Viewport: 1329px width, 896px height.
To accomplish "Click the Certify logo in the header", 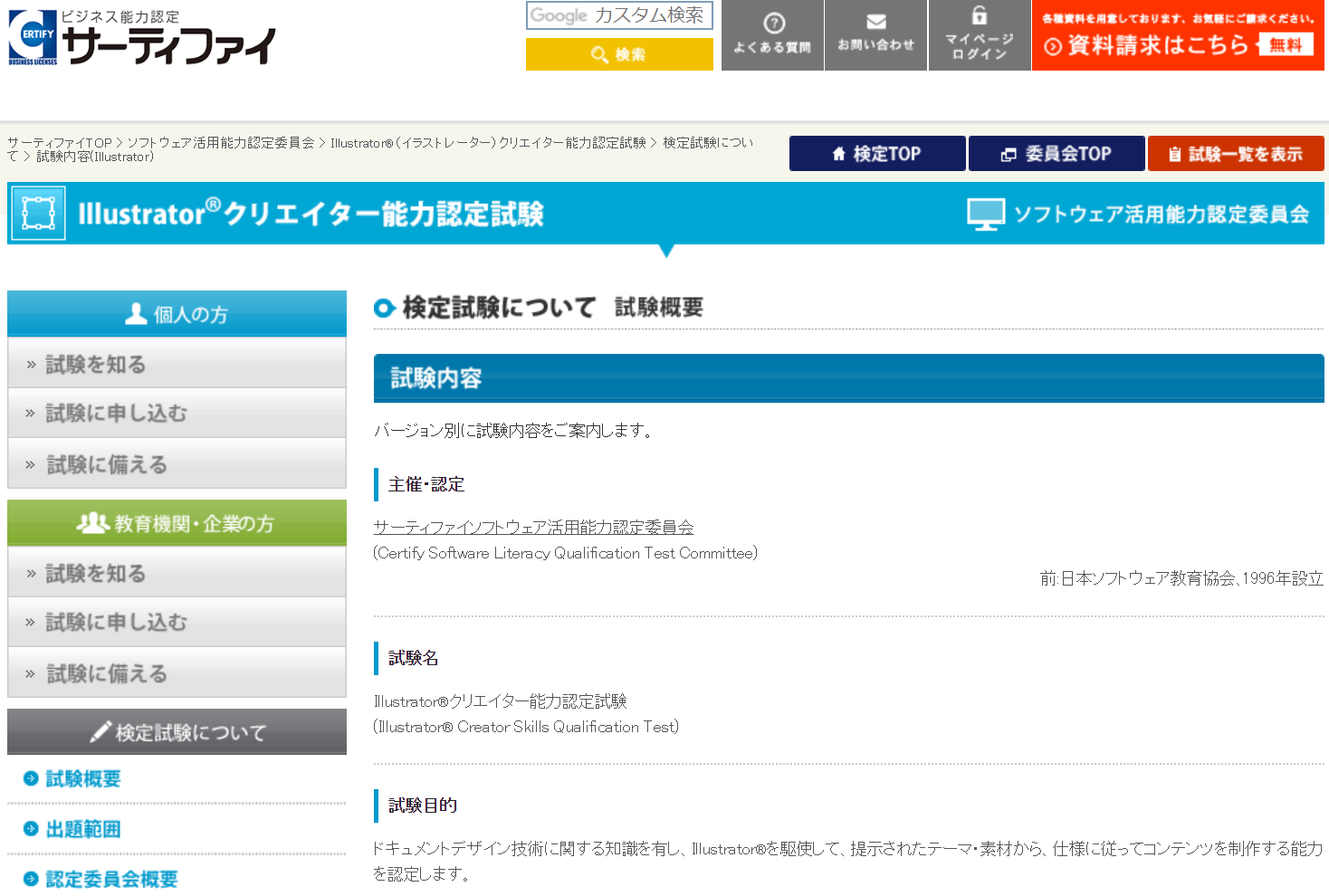I will click(141, 36).
